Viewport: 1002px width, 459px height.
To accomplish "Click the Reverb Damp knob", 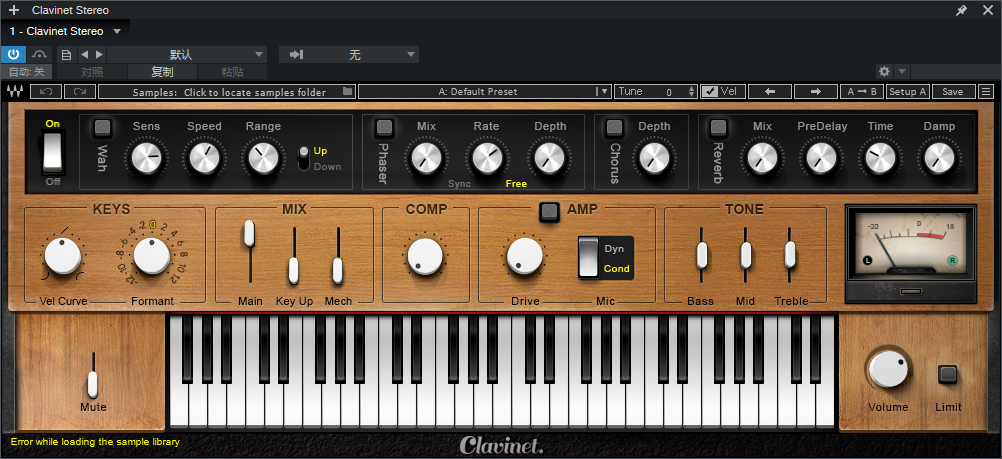I will [939, 157].
